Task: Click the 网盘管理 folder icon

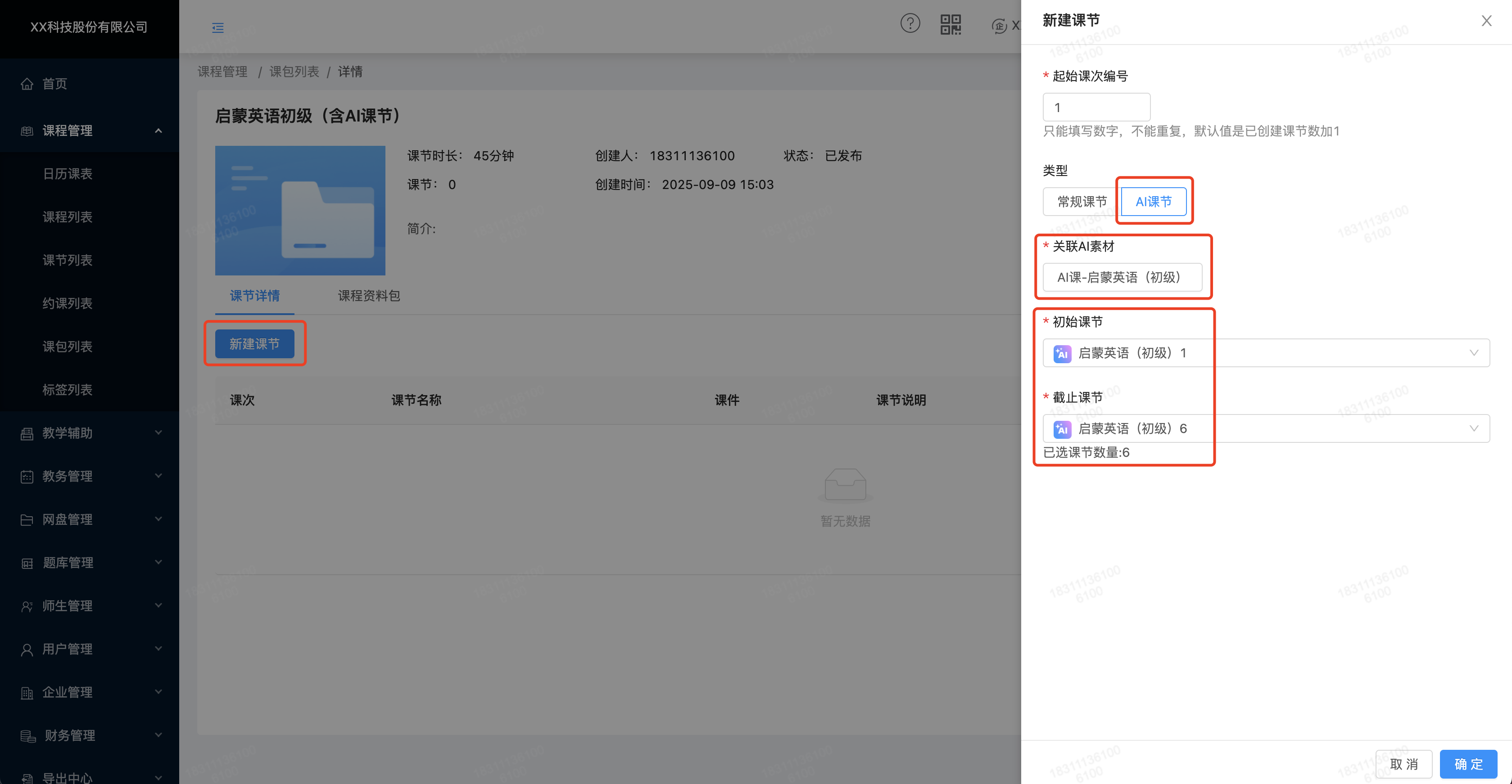Action: (x=27, y=519)
